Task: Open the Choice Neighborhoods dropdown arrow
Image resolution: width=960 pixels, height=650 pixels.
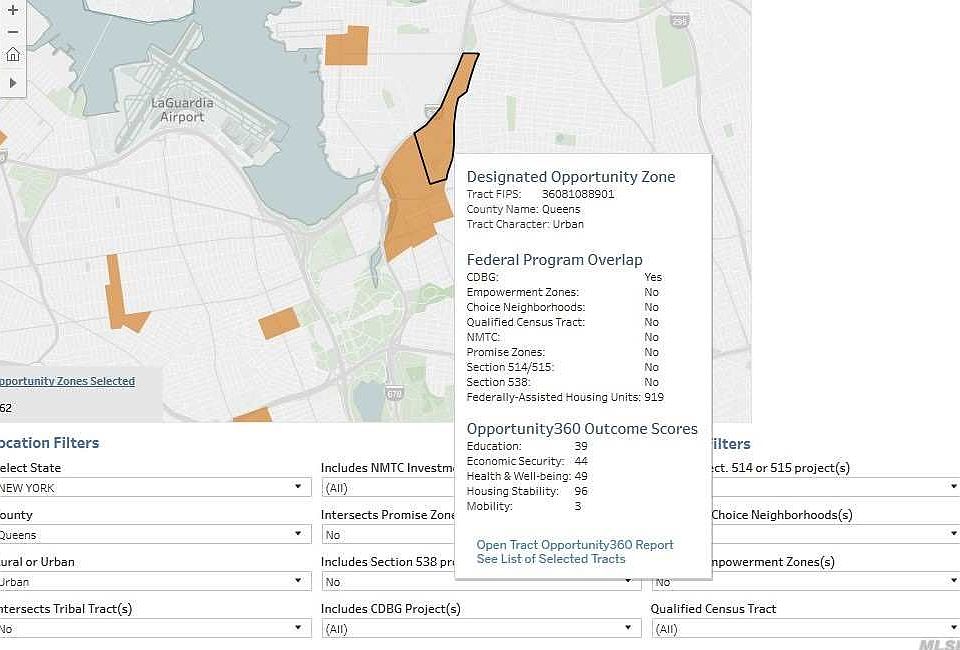Action: point(953,534)
